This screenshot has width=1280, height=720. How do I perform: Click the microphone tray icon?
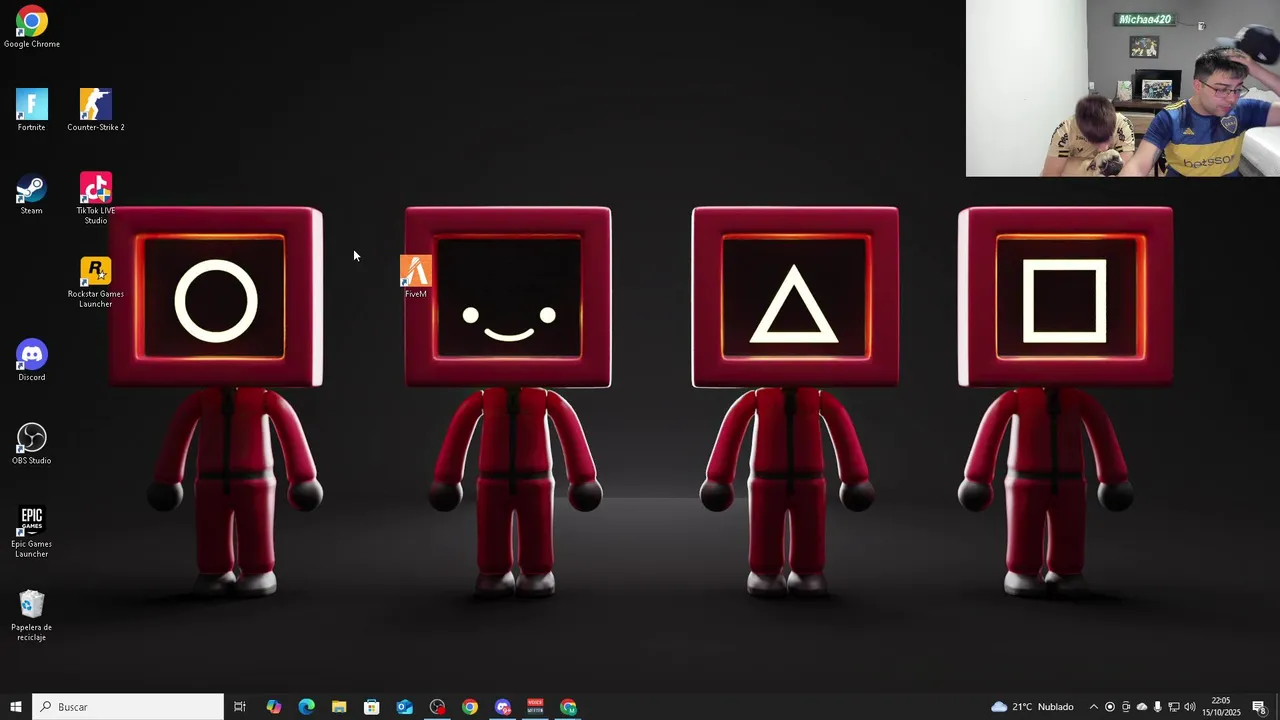pyautogui.click(x=1158, y=707)
